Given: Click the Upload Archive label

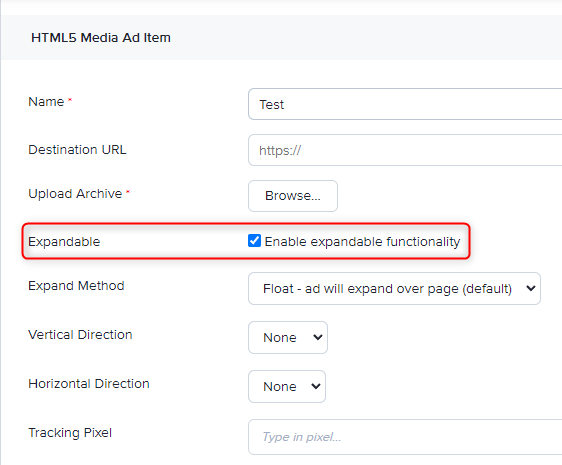Looking at the screenshot, I should pos(75,194).
